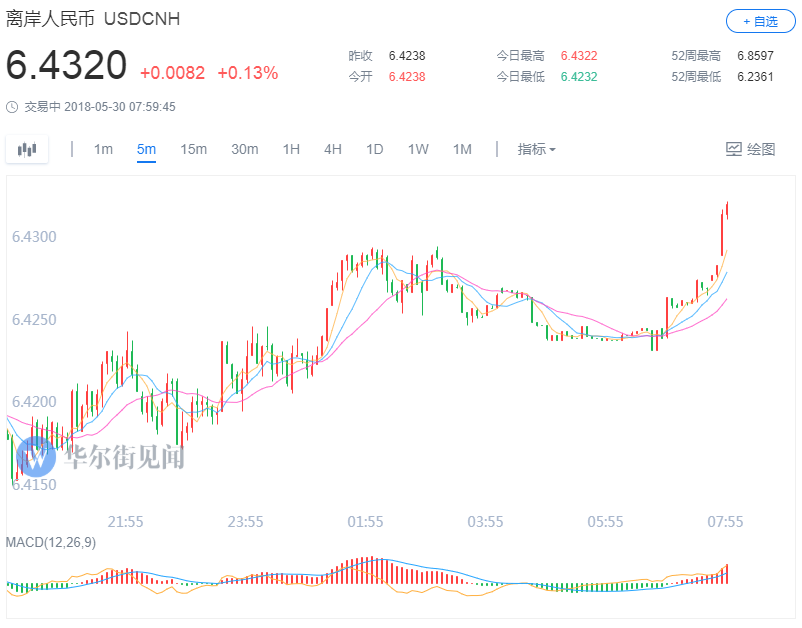Switch to the 1m timeframe
Viewport: 802px width, 628px height.
(103, 149)
